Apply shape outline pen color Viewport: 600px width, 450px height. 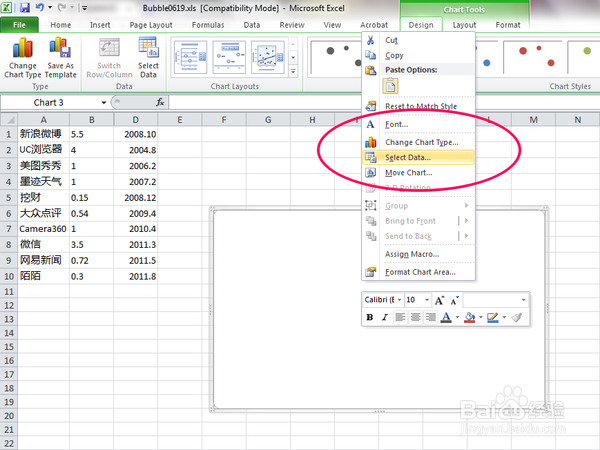(x=492, y=317)
